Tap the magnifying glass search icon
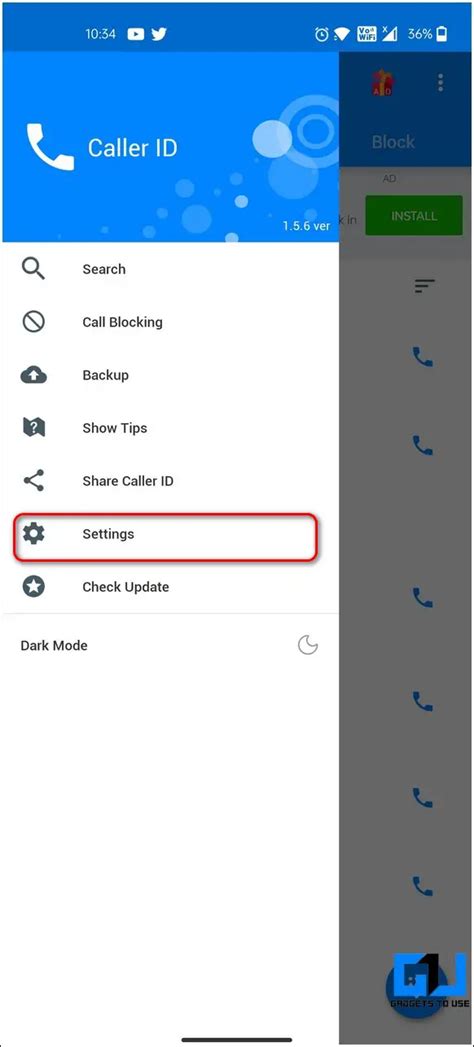 [x=33, y=269]
